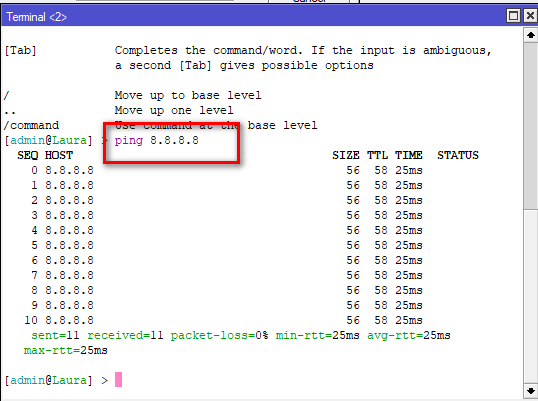Viewport: 538px width, 401px height.
Task: Click the 'SEQ' column header
Action: click(x=28, y=155)
